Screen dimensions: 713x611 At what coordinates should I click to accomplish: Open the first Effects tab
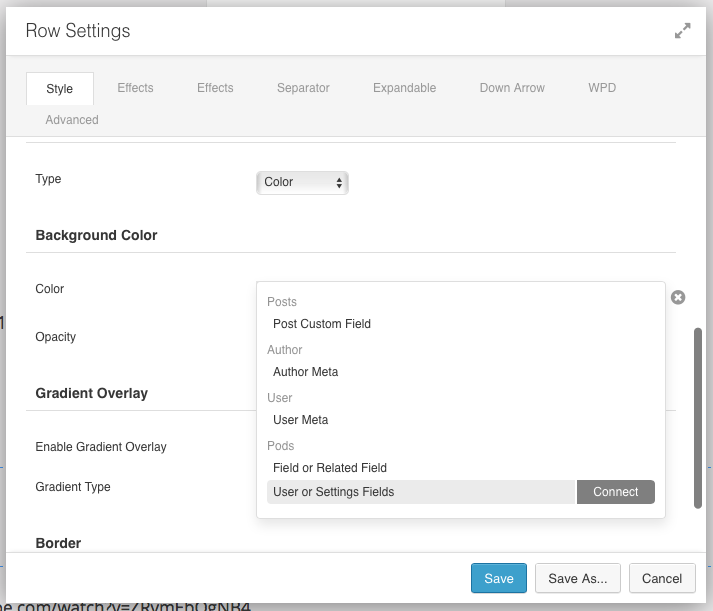click(x=135, y=88)
